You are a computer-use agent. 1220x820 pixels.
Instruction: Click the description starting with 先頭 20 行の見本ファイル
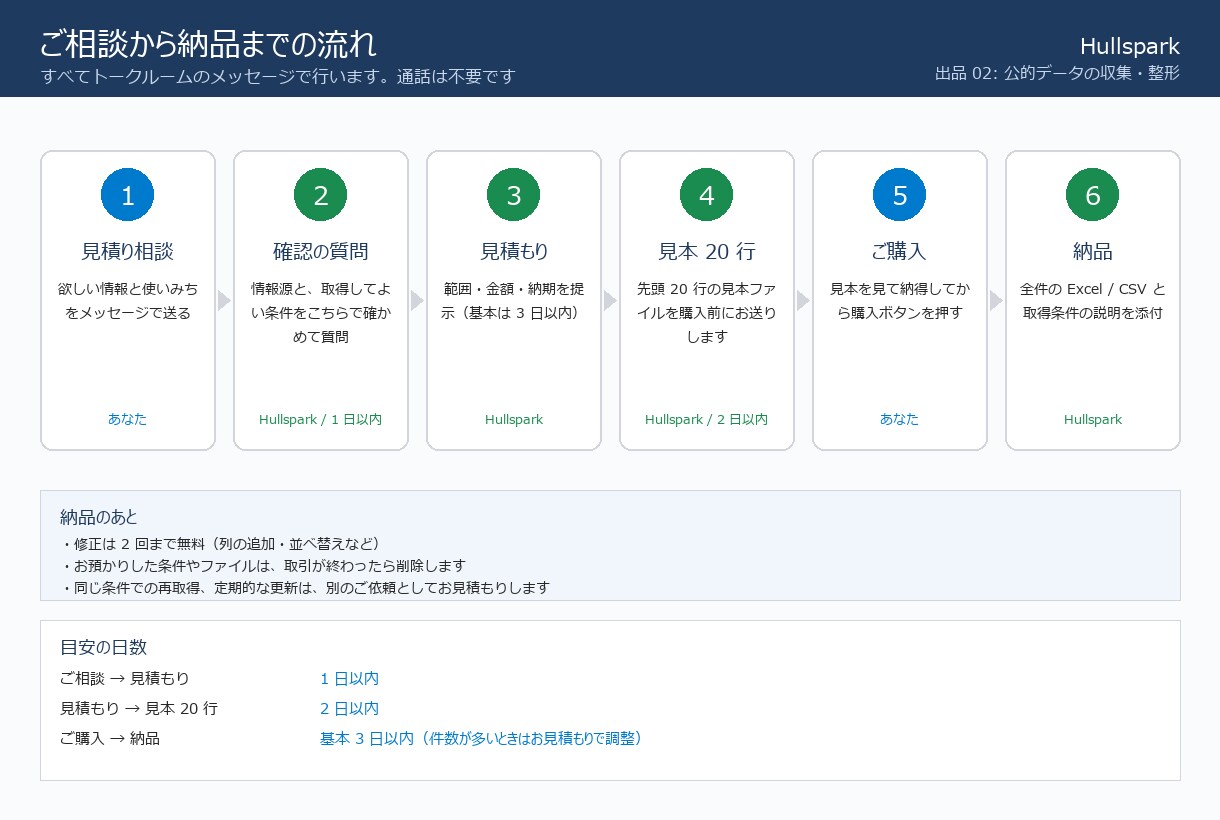(707, 312)
